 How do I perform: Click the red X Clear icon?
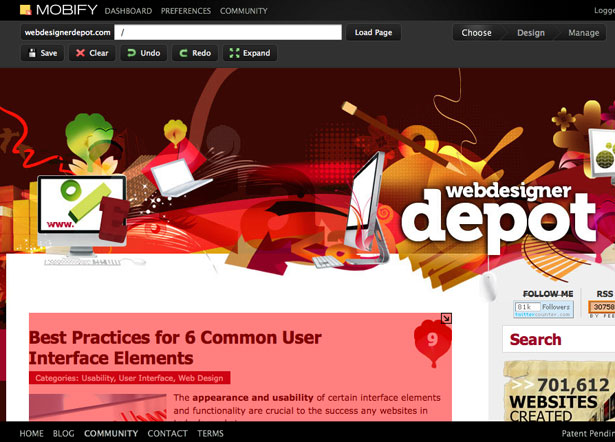click(80, 53)
